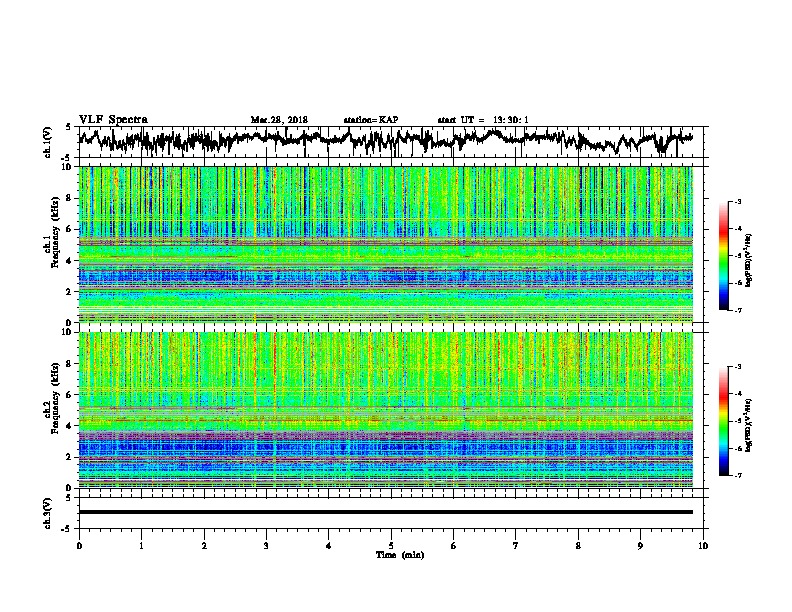Click the "ch.1(V)" waveform axis label
792x612 pixels.
[x=48, y=142]
